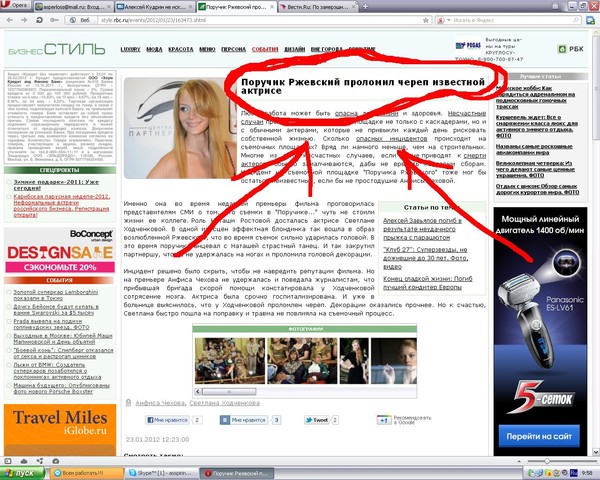The width and height of the screenshot is (600, 480).
Task: Click the Анфиса Чехова tag link
Action: point(160,403)
